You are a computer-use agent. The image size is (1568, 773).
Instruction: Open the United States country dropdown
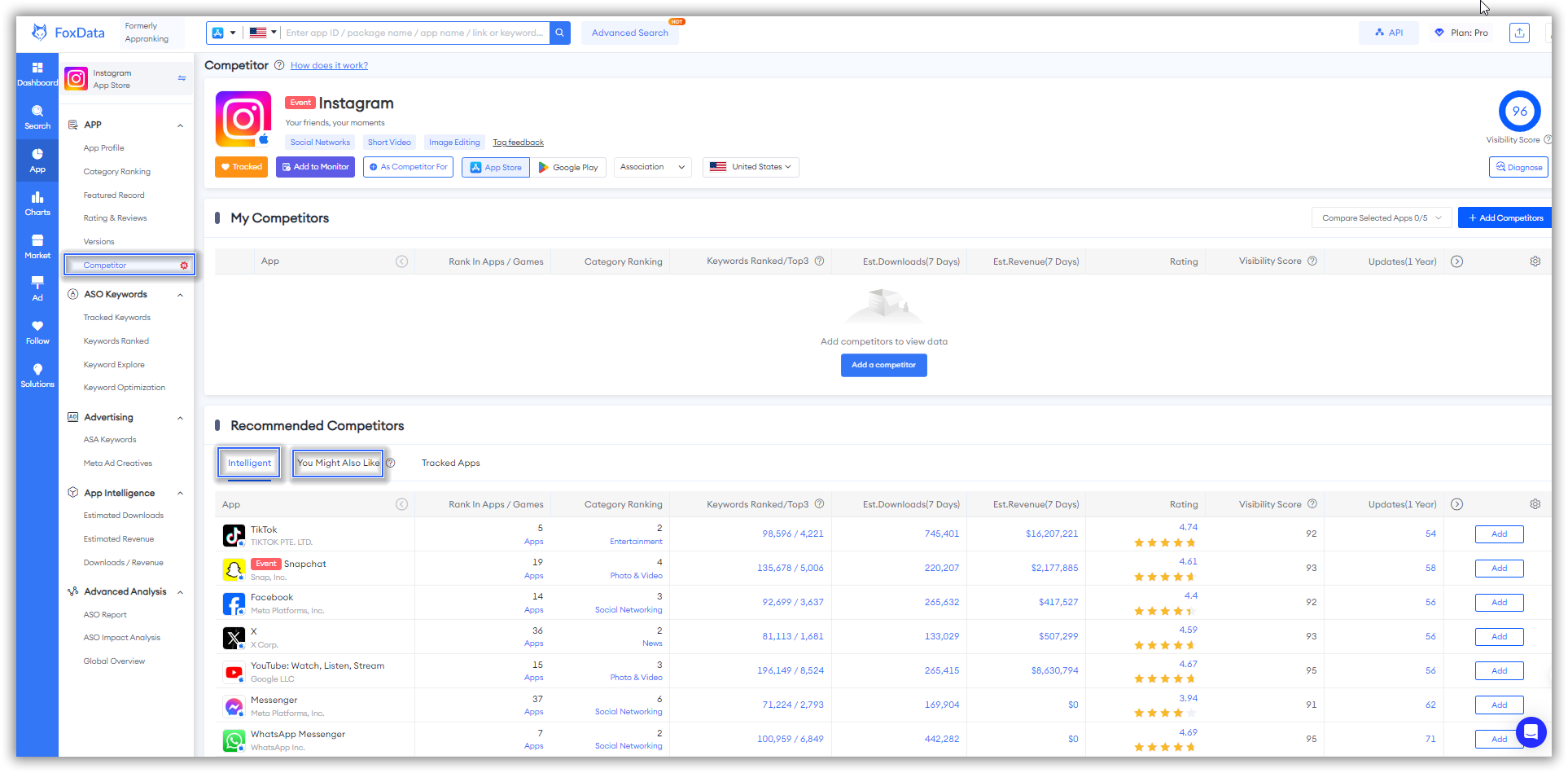[x=751, y=167]
